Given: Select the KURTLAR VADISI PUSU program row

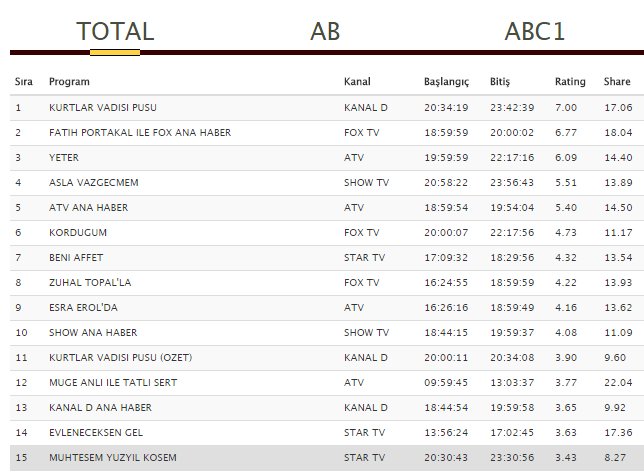Looking at the screenshot, I should [103, 107].
